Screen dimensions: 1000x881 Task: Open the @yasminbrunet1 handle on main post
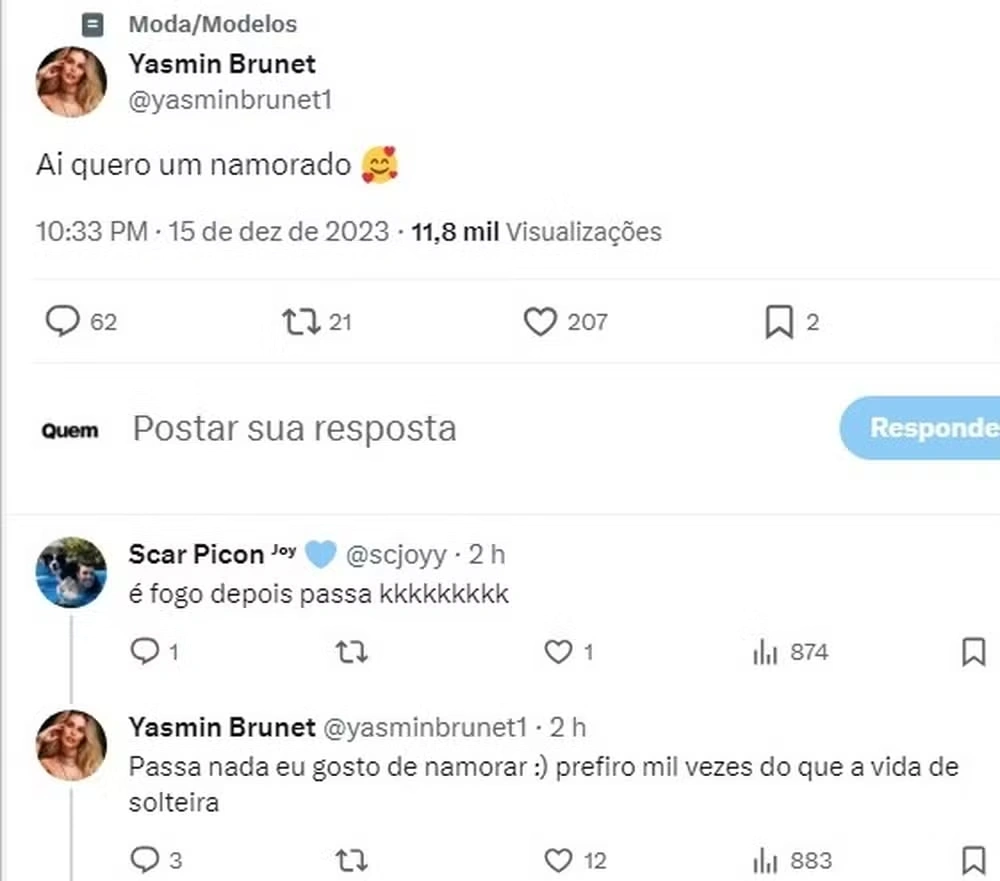tap(230, 100)
